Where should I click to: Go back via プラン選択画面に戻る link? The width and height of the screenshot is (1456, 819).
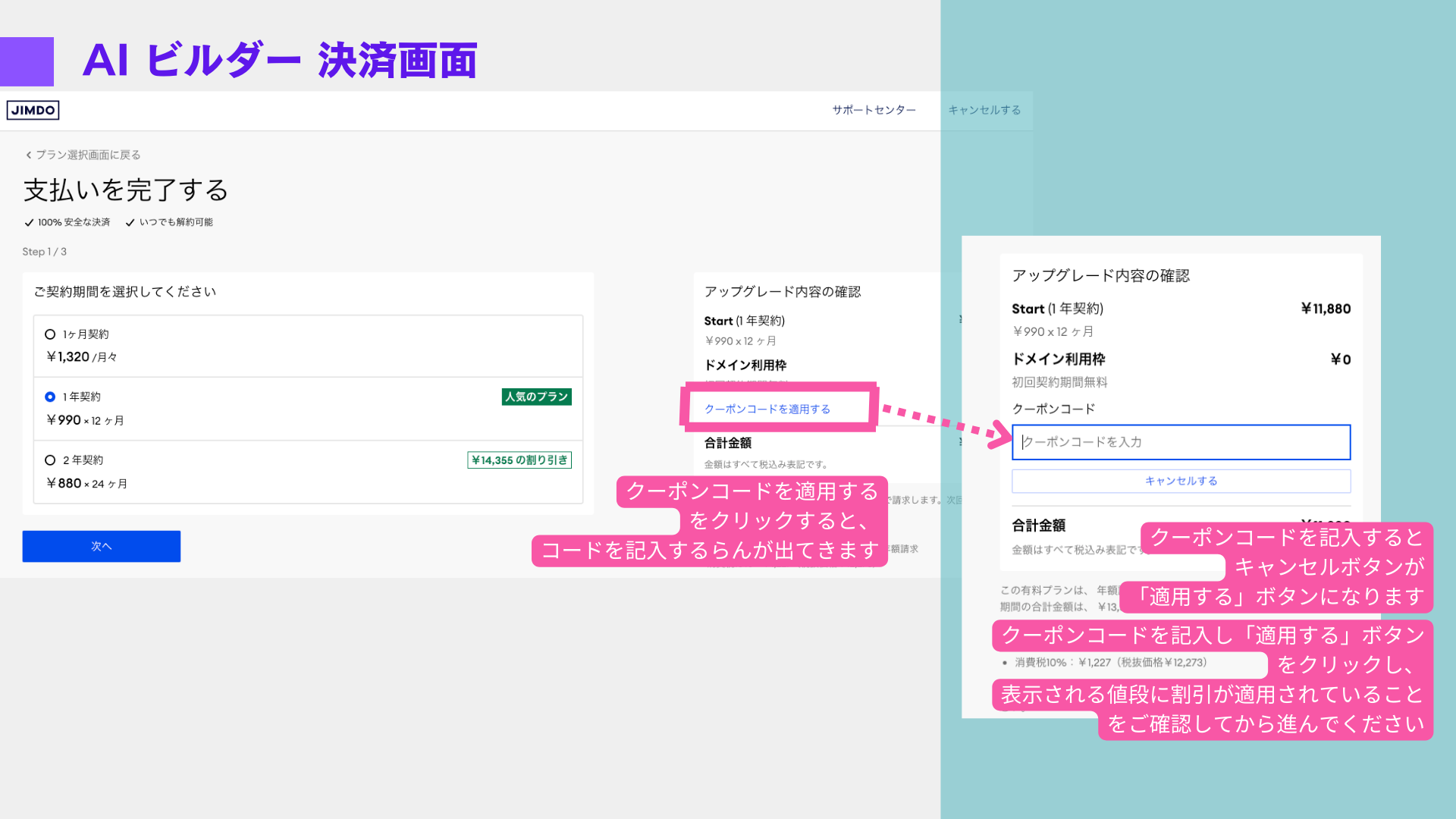click(88, 155)
